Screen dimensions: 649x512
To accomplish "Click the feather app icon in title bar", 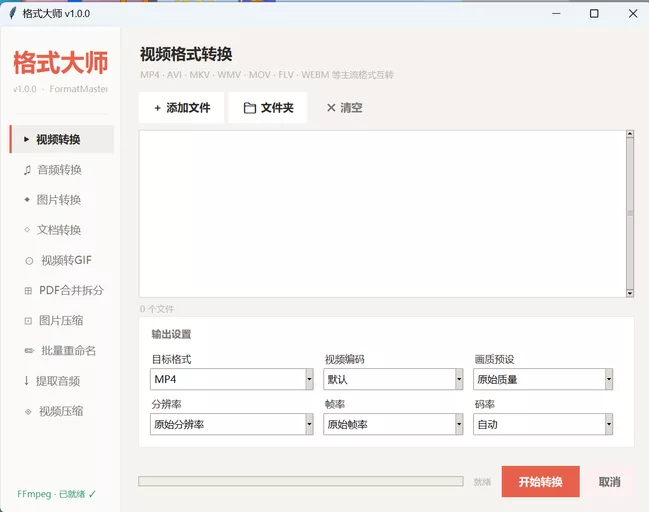I will tap(12, 13).
